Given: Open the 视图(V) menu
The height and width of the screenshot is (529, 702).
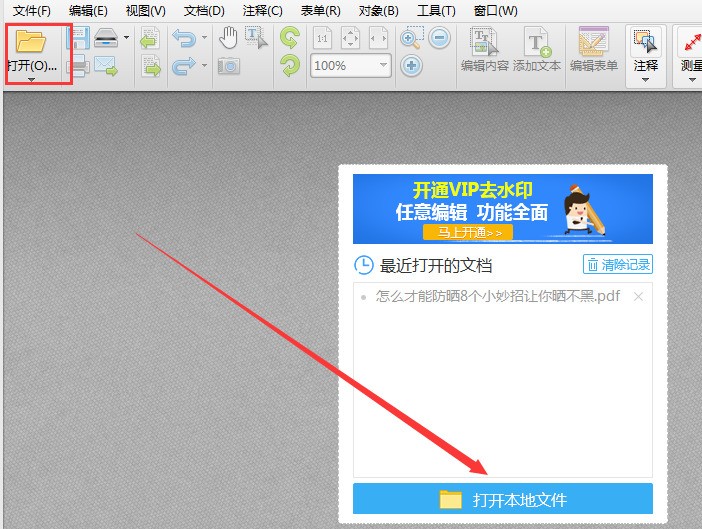Looking at the screenshot, I should pyautogui.click(x=146, y=11).
